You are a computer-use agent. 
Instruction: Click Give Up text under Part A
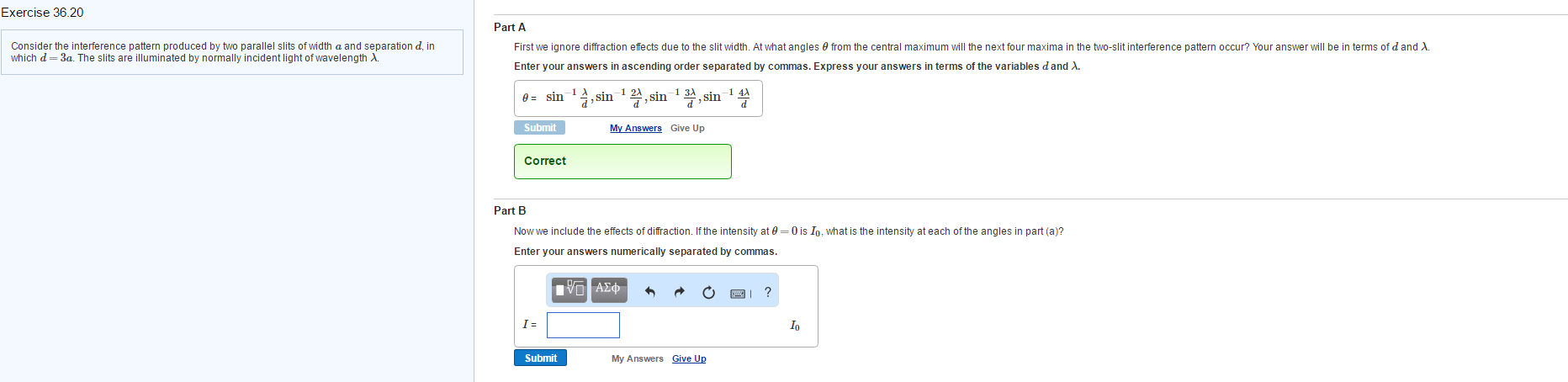pos(687,128)
